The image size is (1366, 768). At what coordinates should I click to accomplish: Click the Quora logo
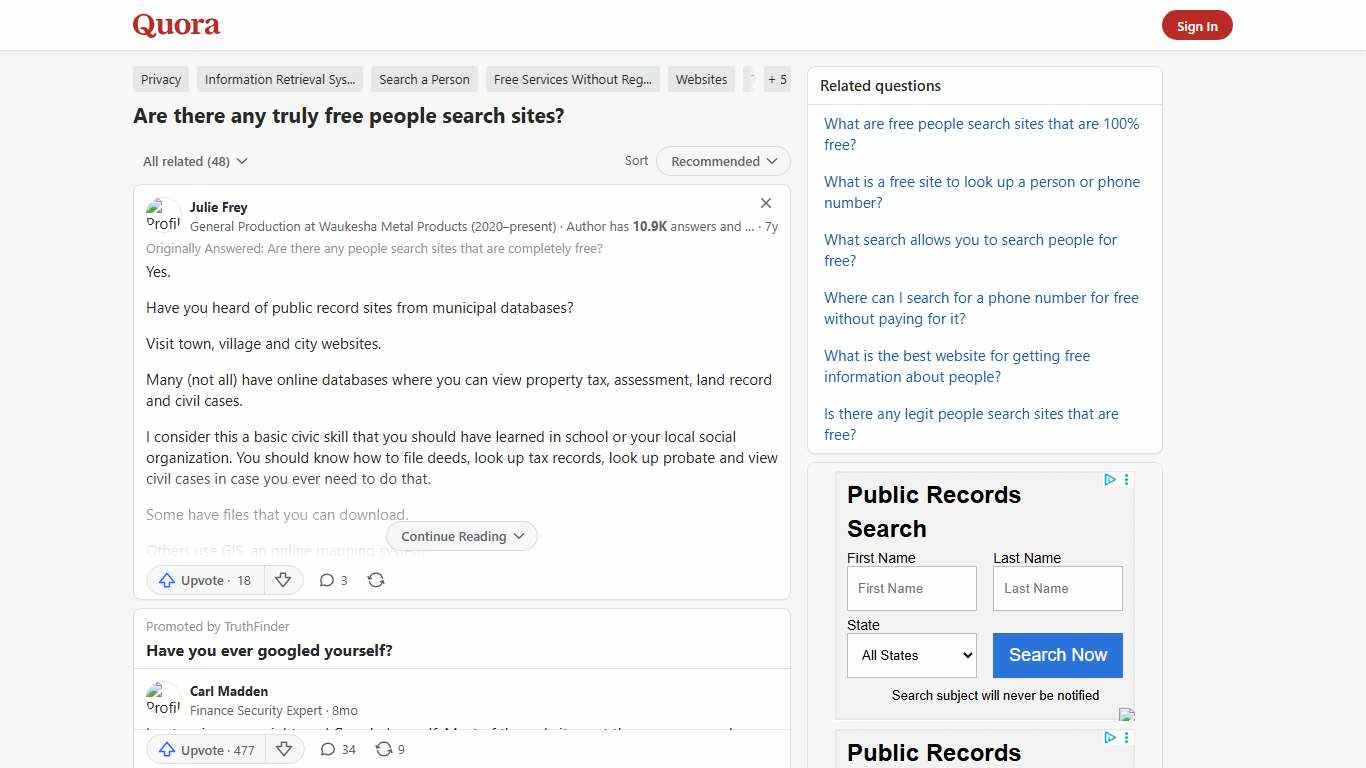(x=175, y=25)
